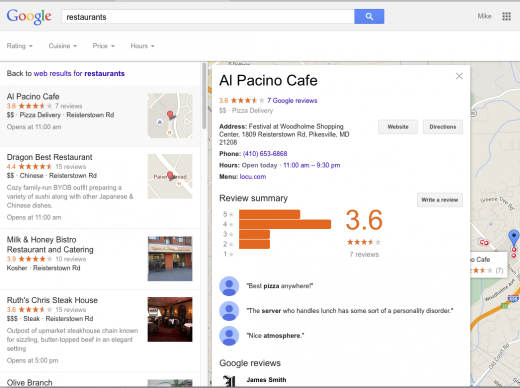Open the Hours filter dropdown
Viewport: 520px width, 388px height.
[142, 46]
